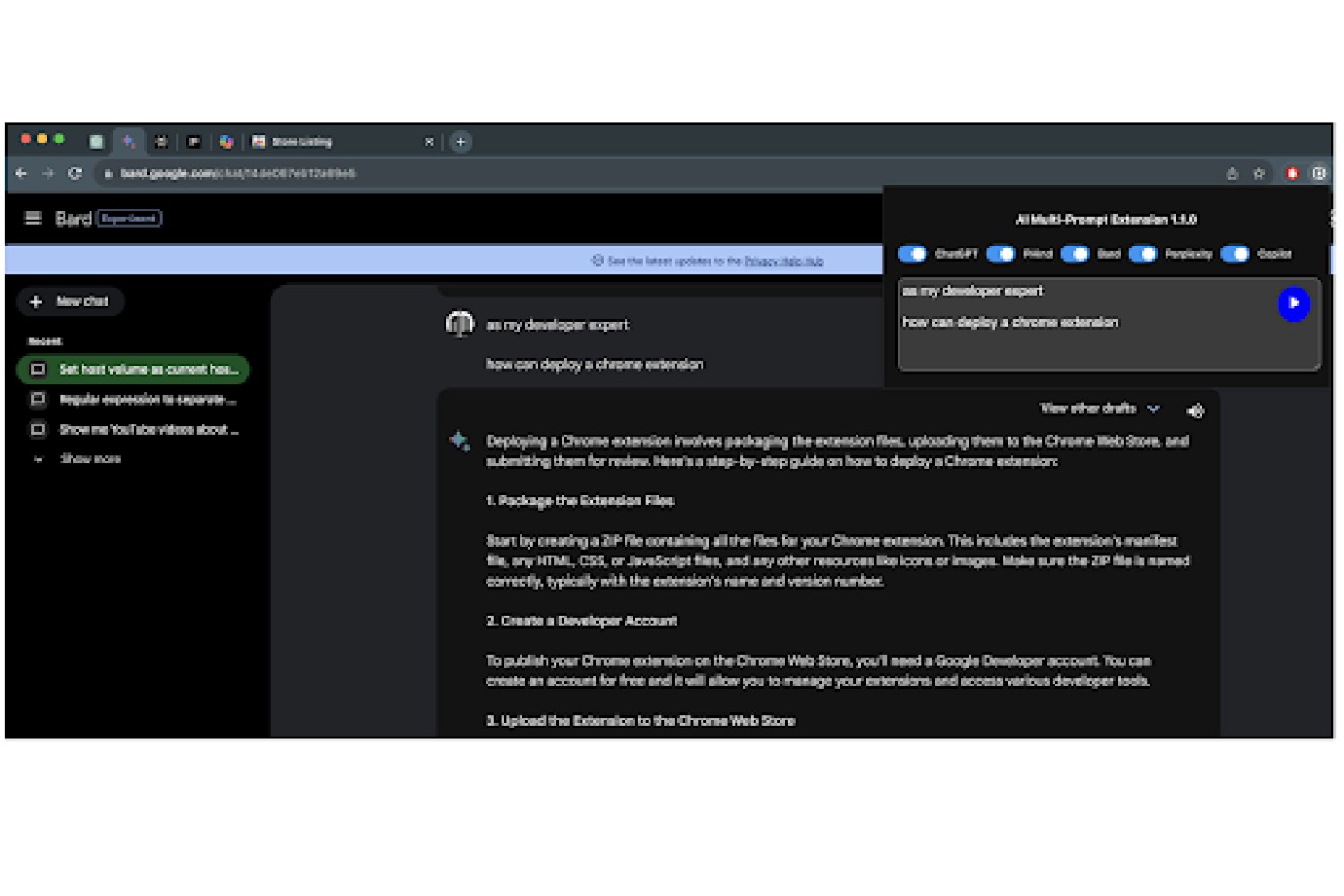
Task: Click the user avatar beside prompt
Action: [460, 323]
